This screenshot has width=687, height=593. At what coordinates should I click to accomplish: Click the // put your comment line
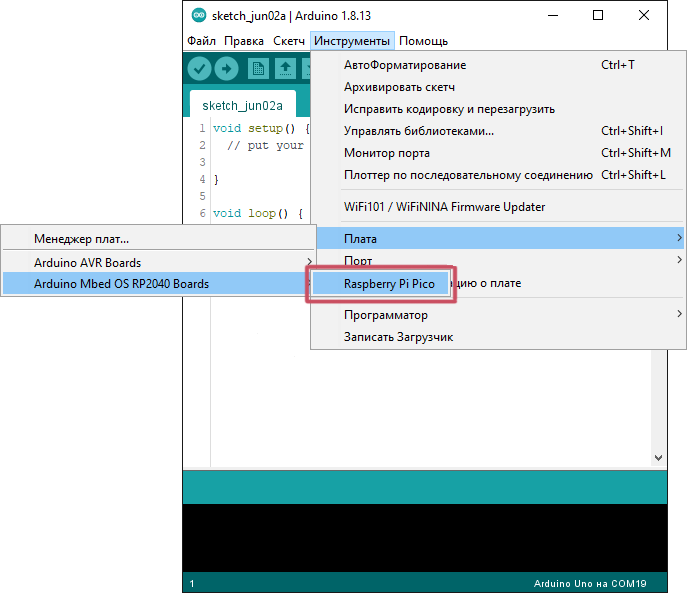coord(265,145)
